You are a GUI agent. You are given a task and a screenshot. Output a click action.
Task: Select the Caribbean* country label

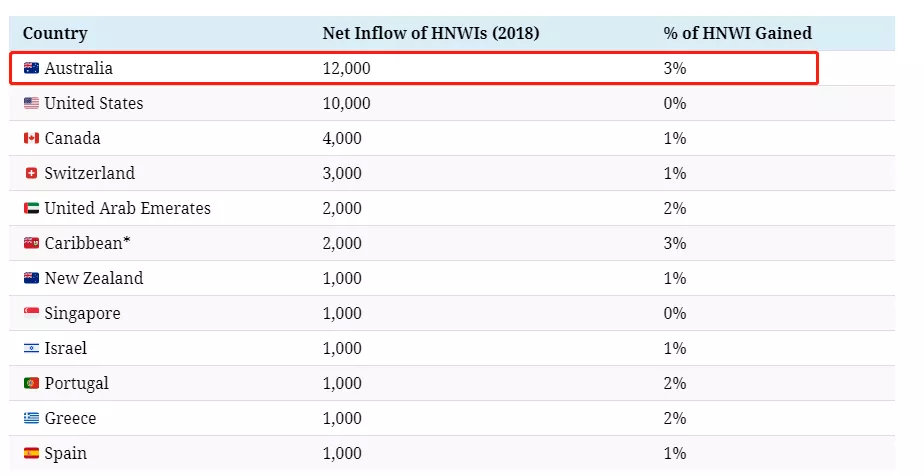click(87, 243)
